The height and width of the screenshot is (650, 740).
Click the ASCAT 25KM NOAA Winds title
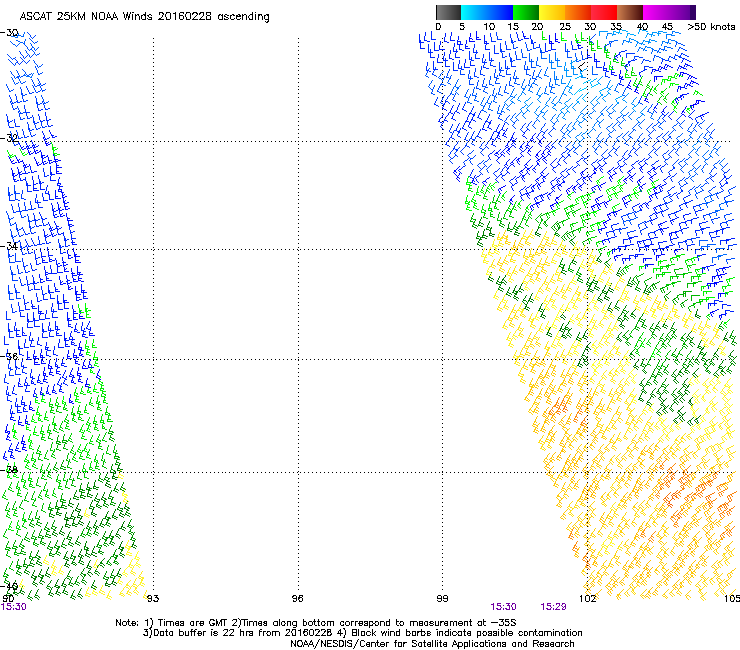pyautogui.click(x=144, y=17)
